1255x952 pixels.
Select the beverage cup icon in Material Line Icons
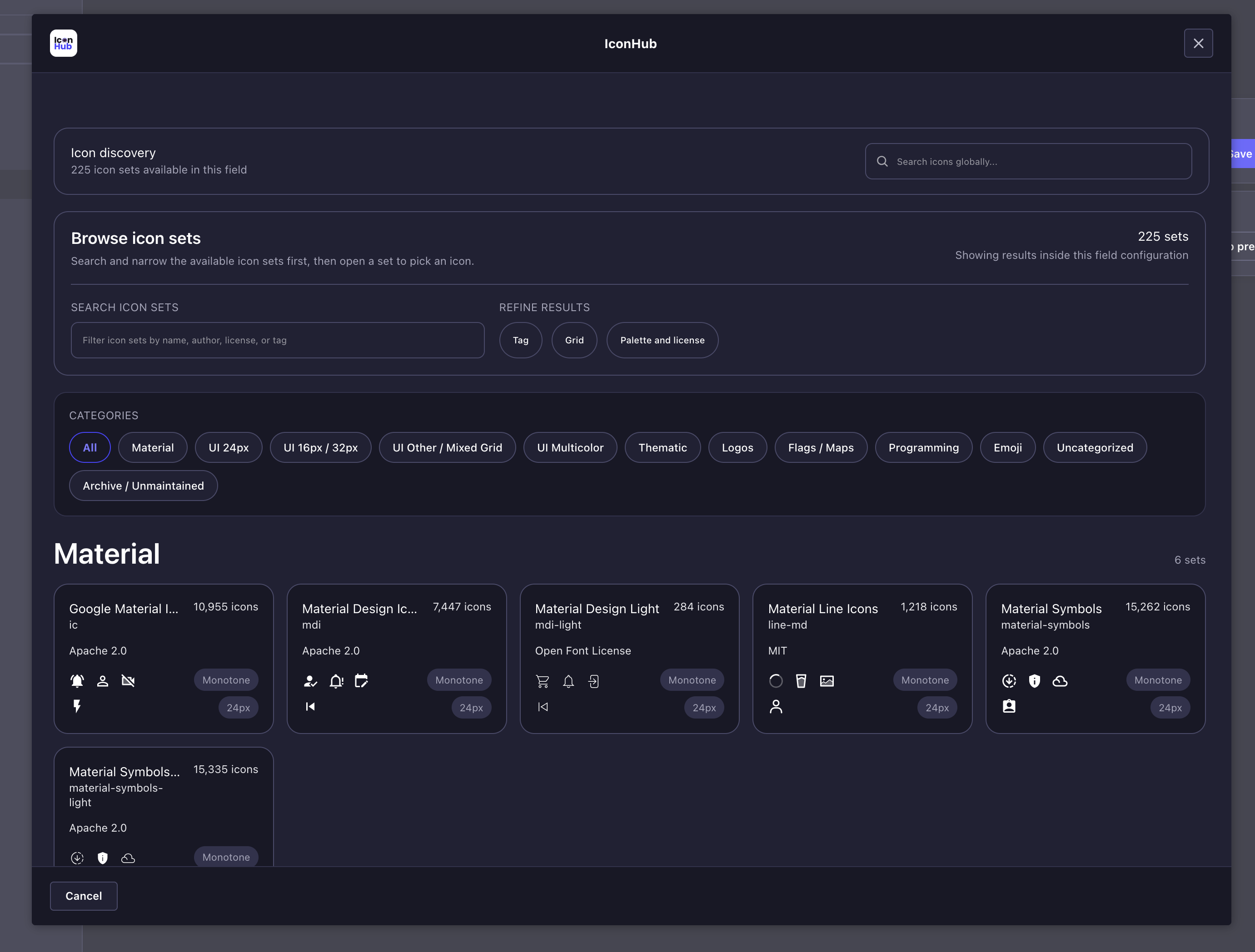tap(802, 681)
